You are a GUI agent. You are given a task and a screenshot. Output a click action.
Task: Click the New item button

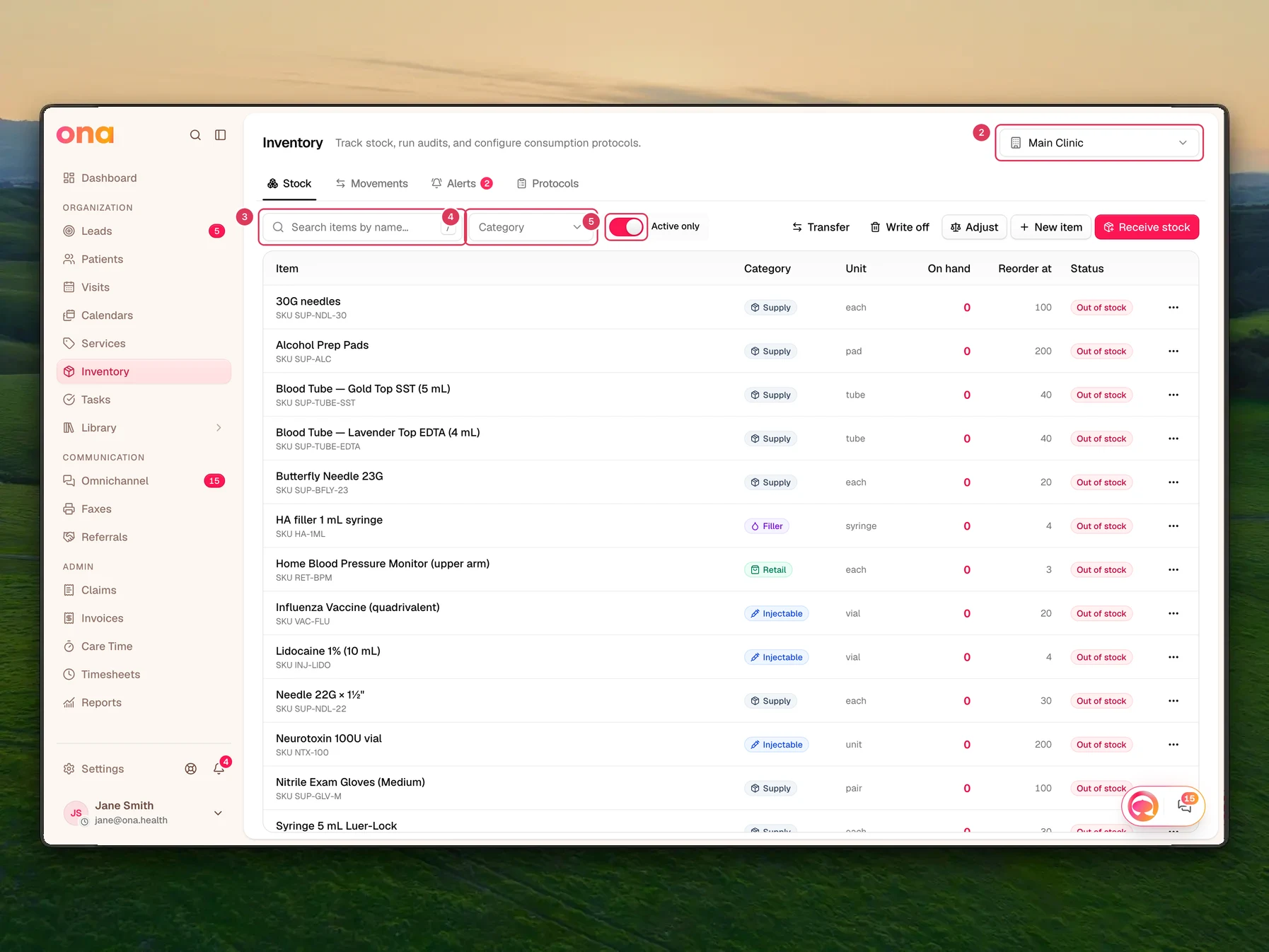1050,227
